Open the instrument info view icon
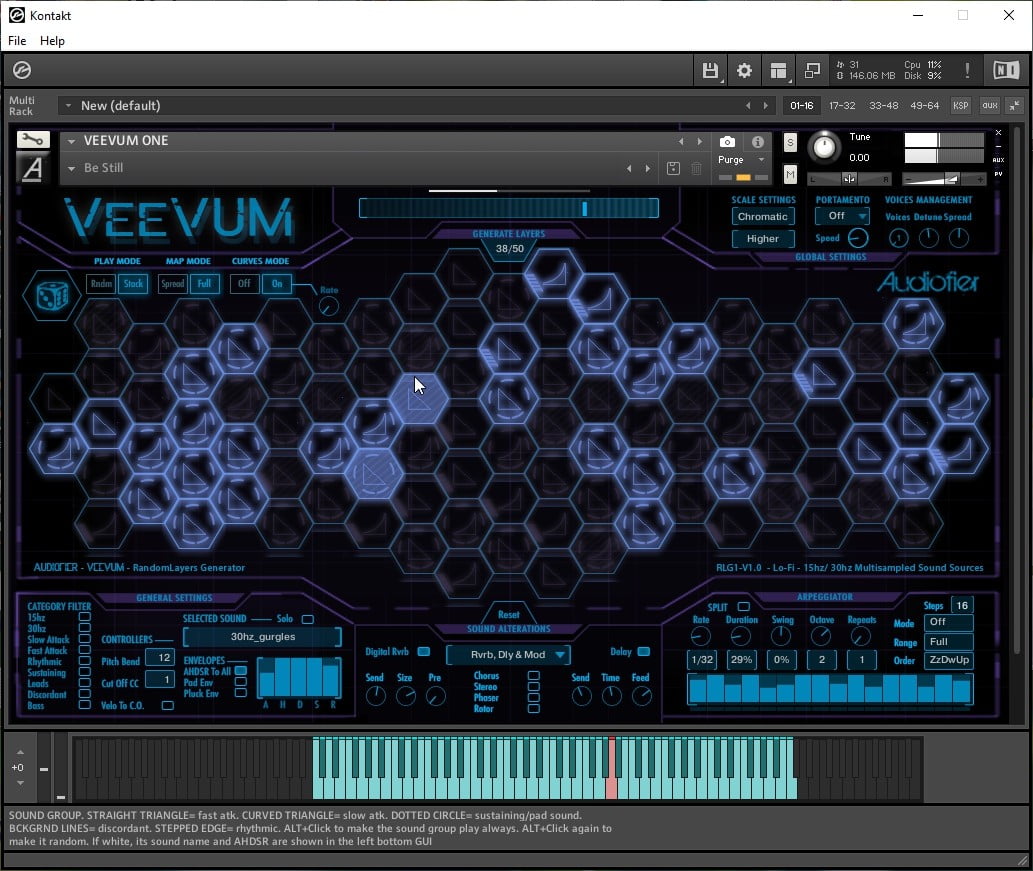Viewport: 1033px width, 871px height. pos(758,142)
